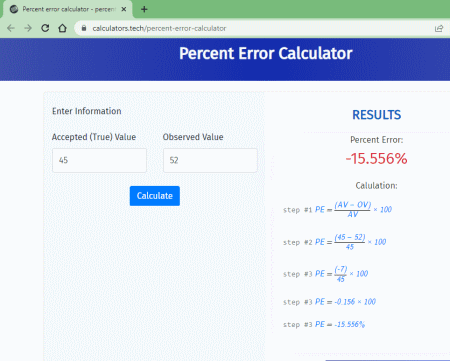Click the Enter Information label
The height and width of the screenshot is (361, 450).
click(x=87, y=111)
